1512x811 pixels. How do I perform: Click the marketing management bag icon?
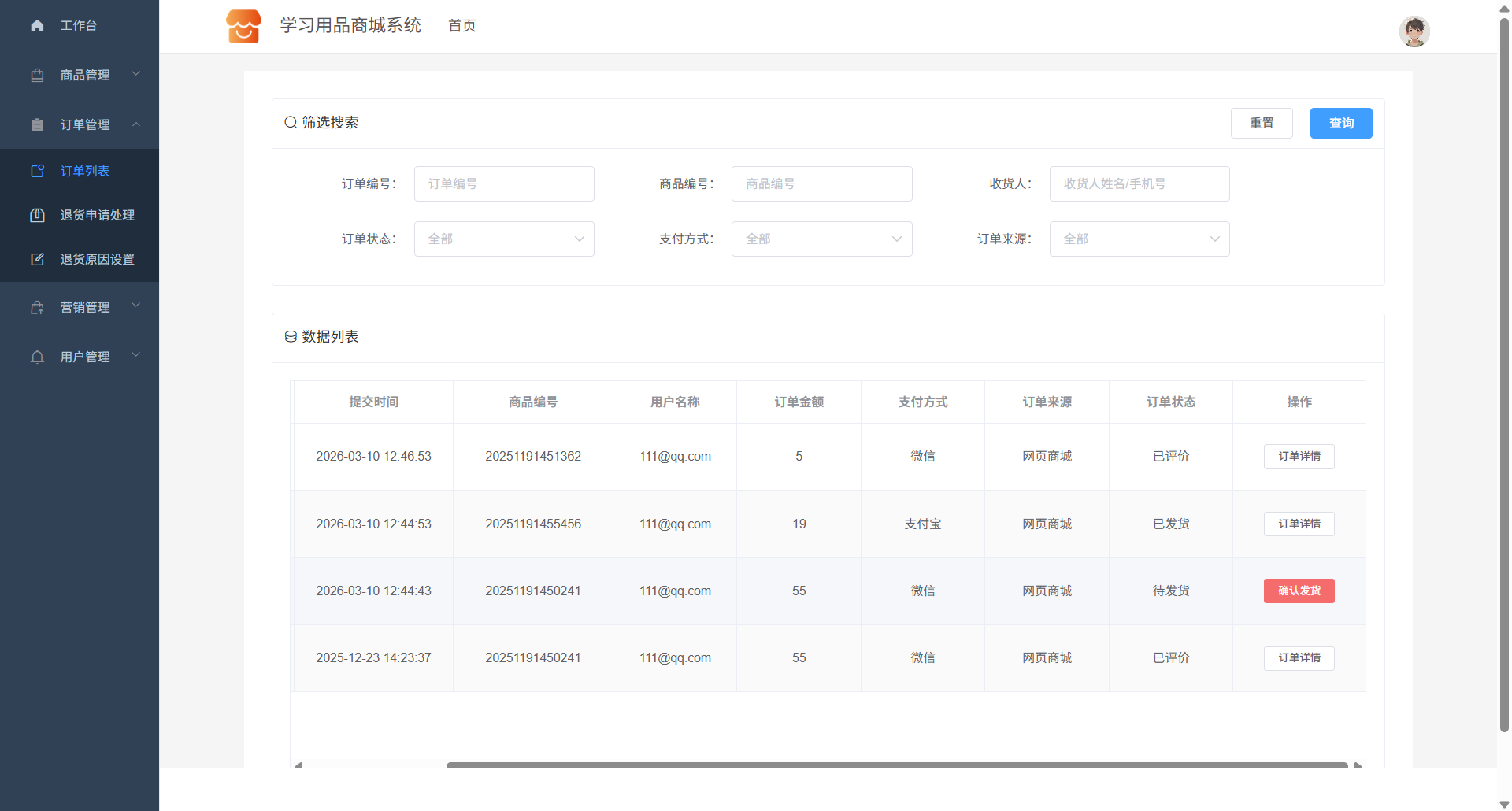37,307
